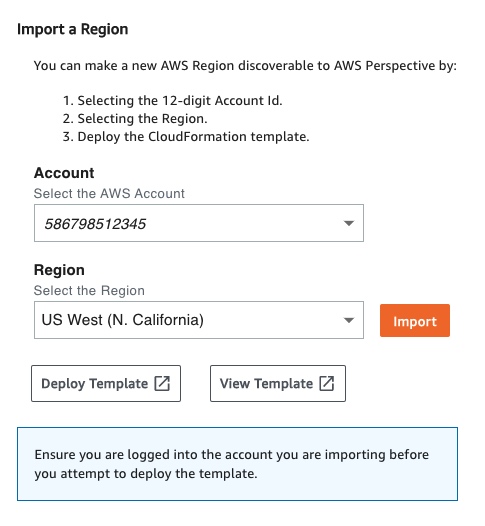
Task: Click the bold Account field label
Action: pyautogui.click(x=64, y=173)
